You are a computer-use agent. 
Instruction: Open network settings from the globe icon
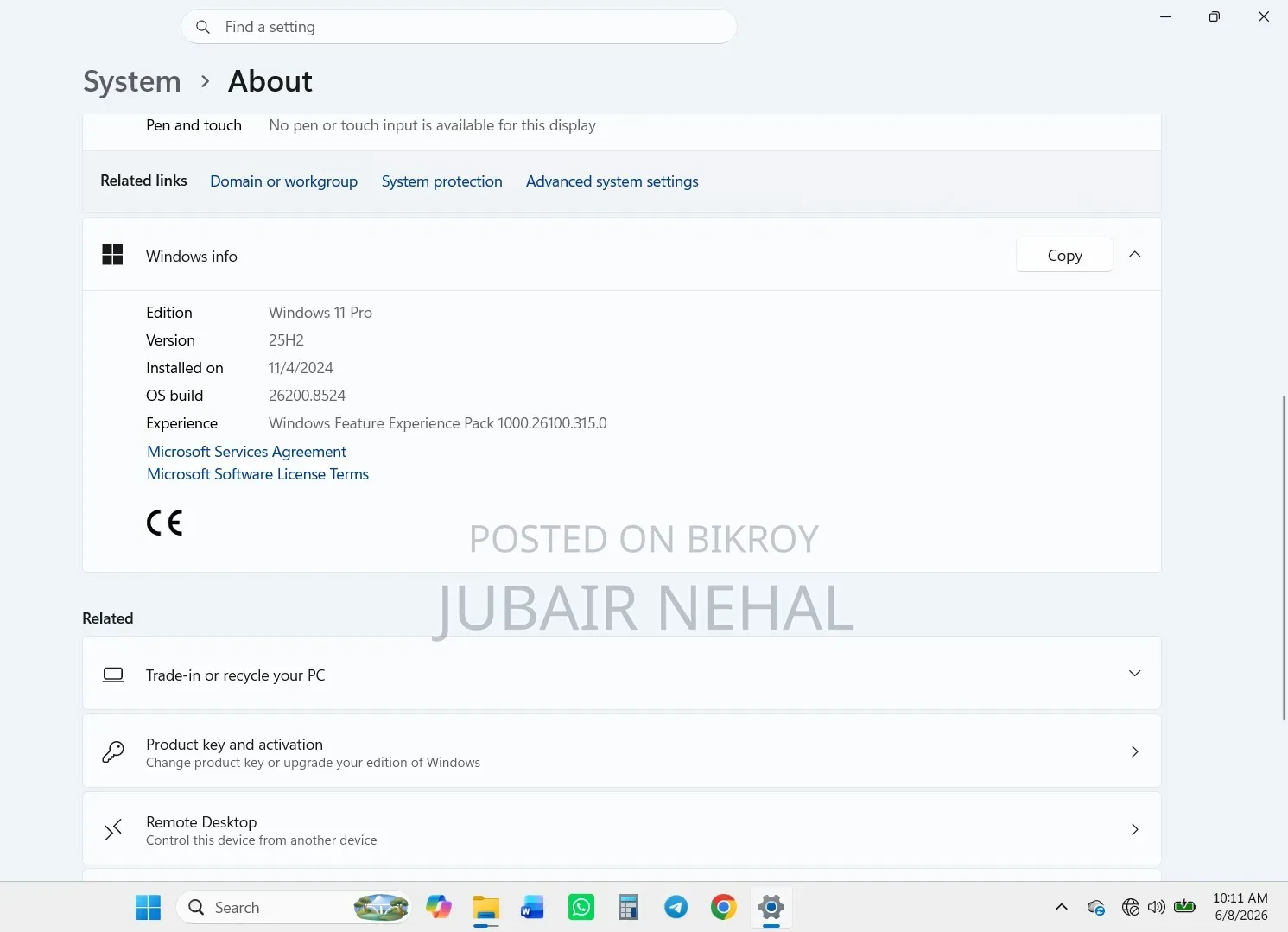pos(1130,907)
